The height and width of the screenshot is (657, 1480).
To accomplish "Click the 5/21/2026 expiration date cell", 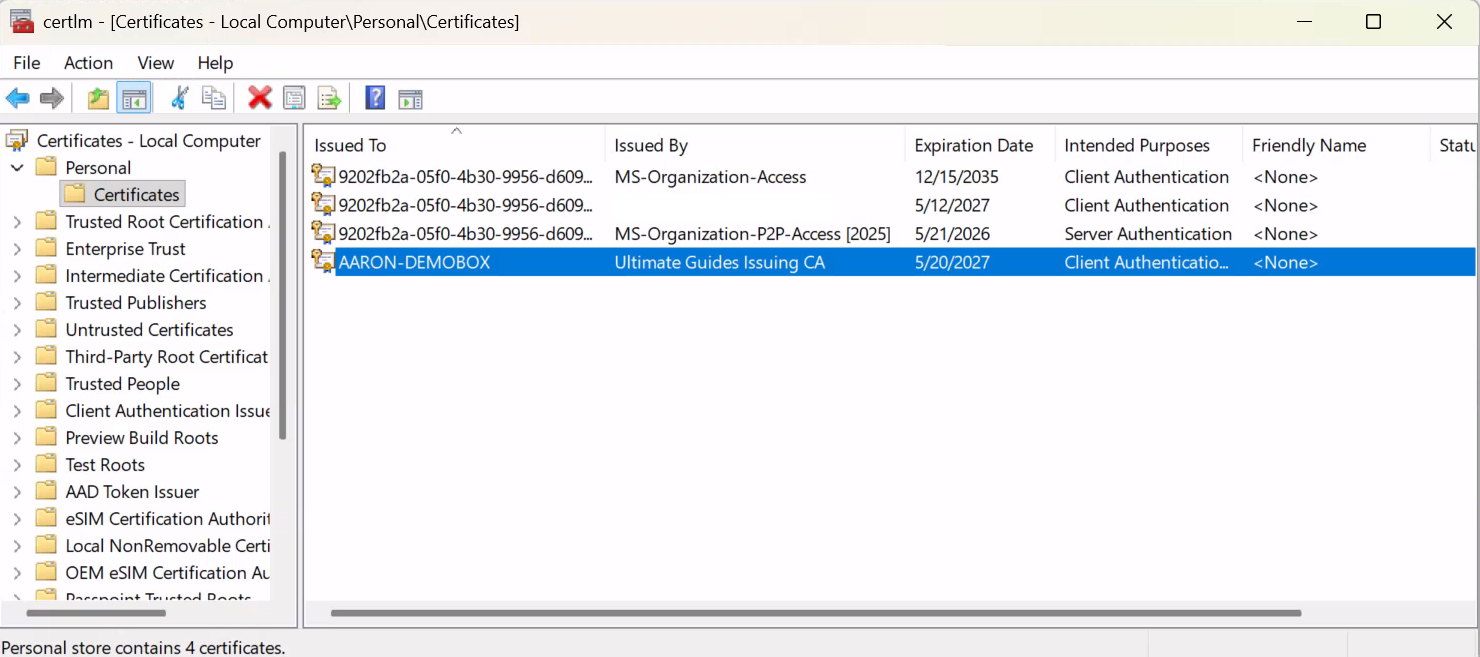I will (952, 234).
